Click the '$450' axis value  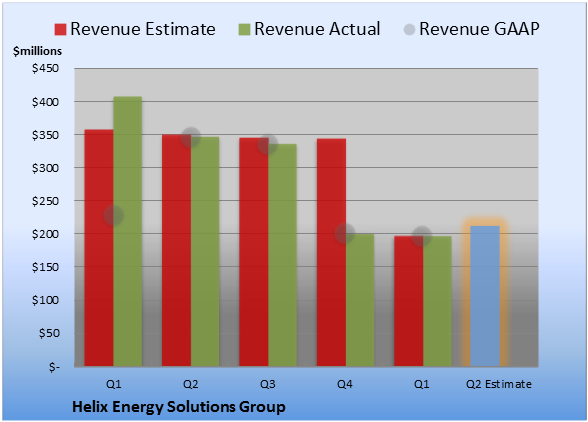tap(45, 68)
